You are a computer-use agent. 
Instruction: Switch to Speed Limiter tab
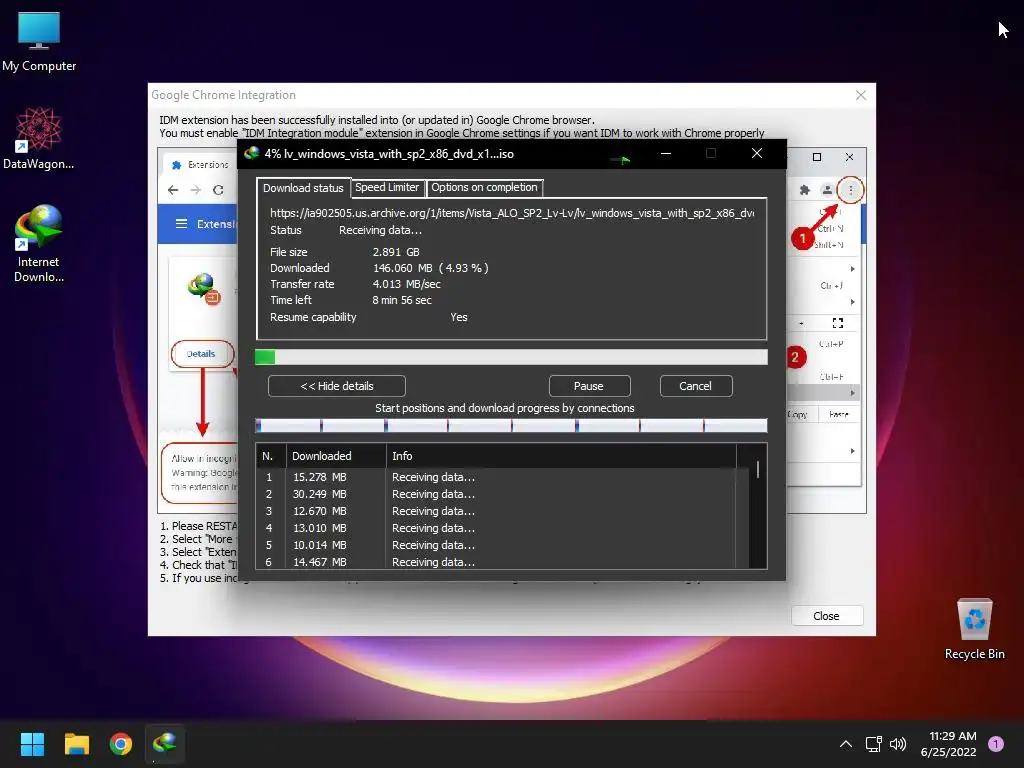coord(387,187)
